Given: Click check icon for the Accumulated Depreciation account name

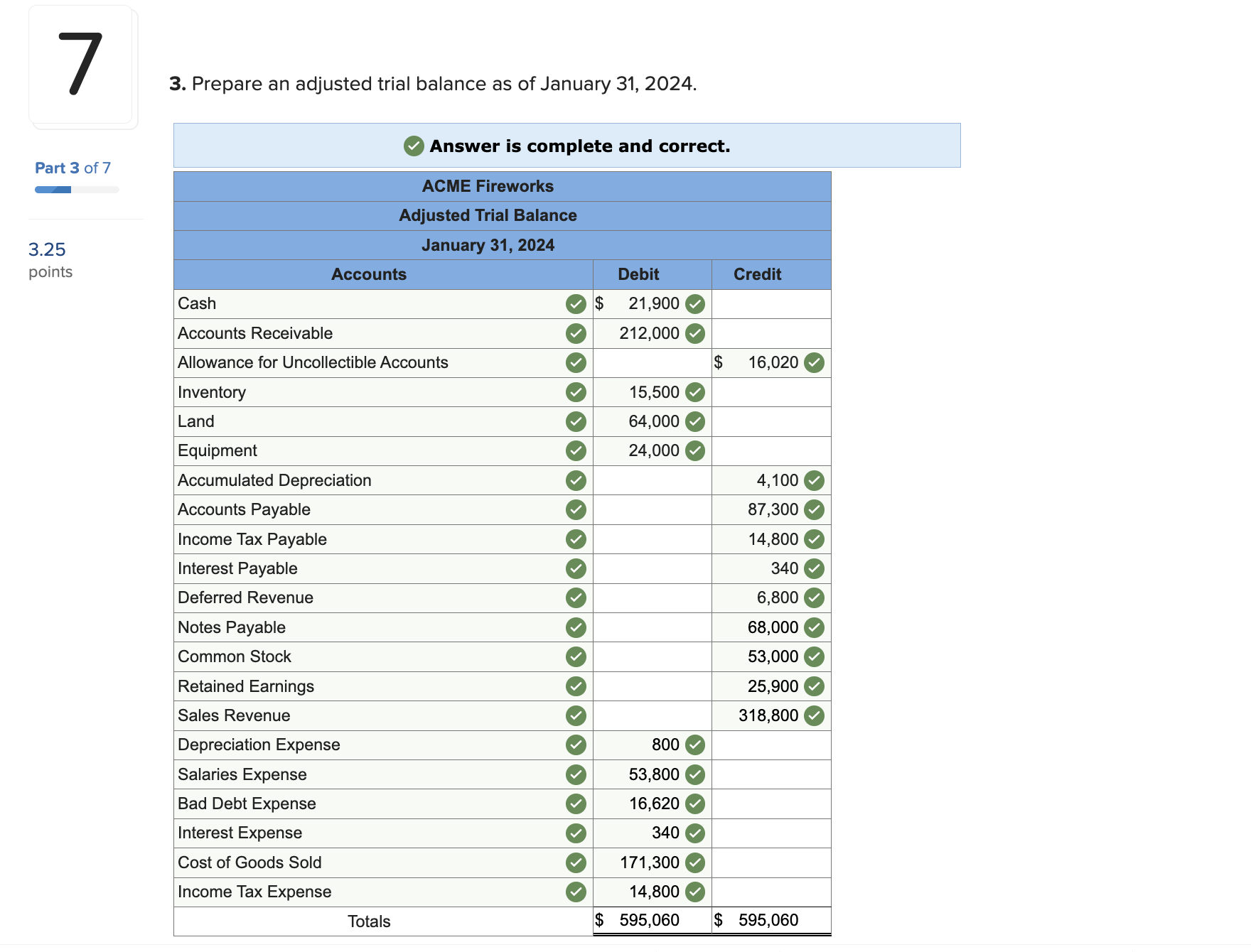Looking at the screenshot, I should (x=576, y=481).
